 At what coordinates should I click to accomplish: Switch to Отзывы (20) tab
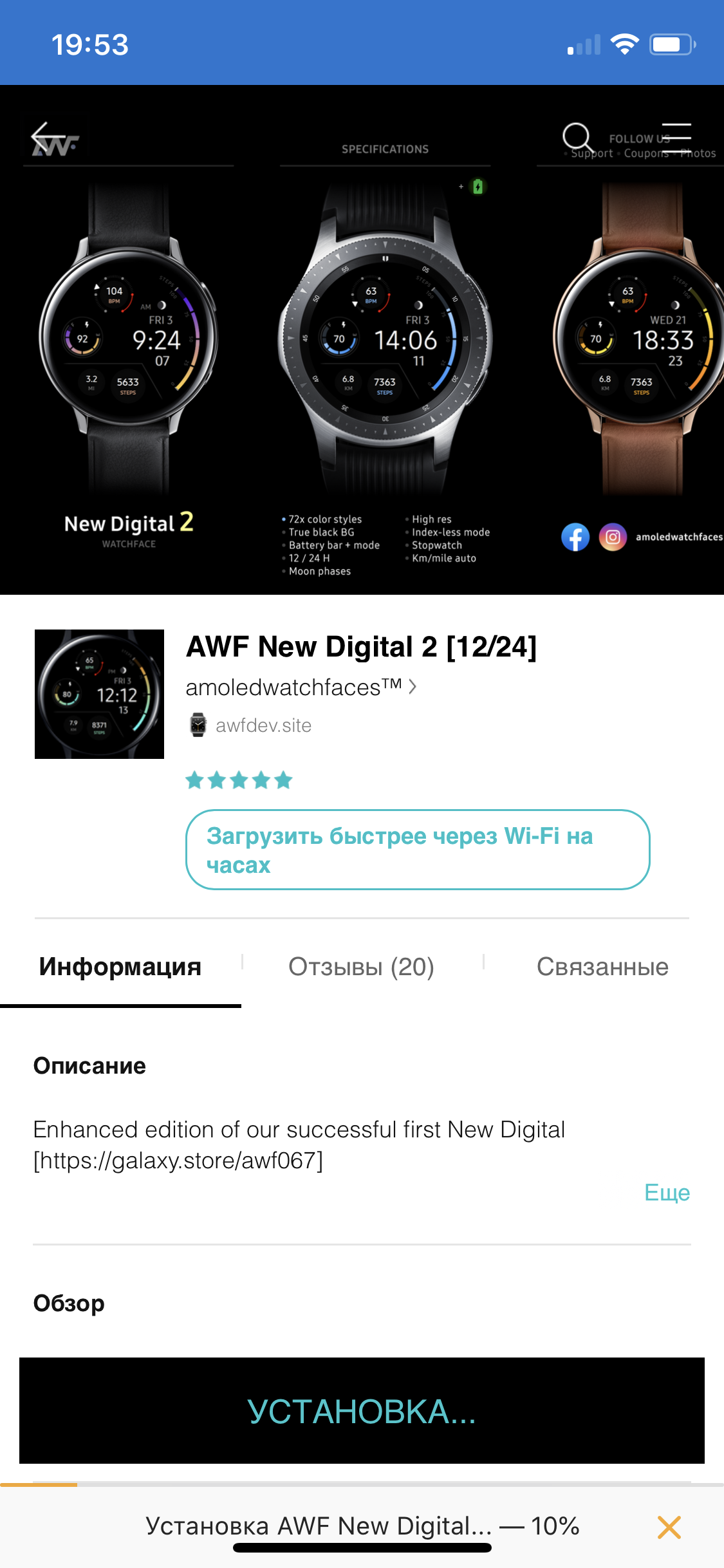(361, 967)
